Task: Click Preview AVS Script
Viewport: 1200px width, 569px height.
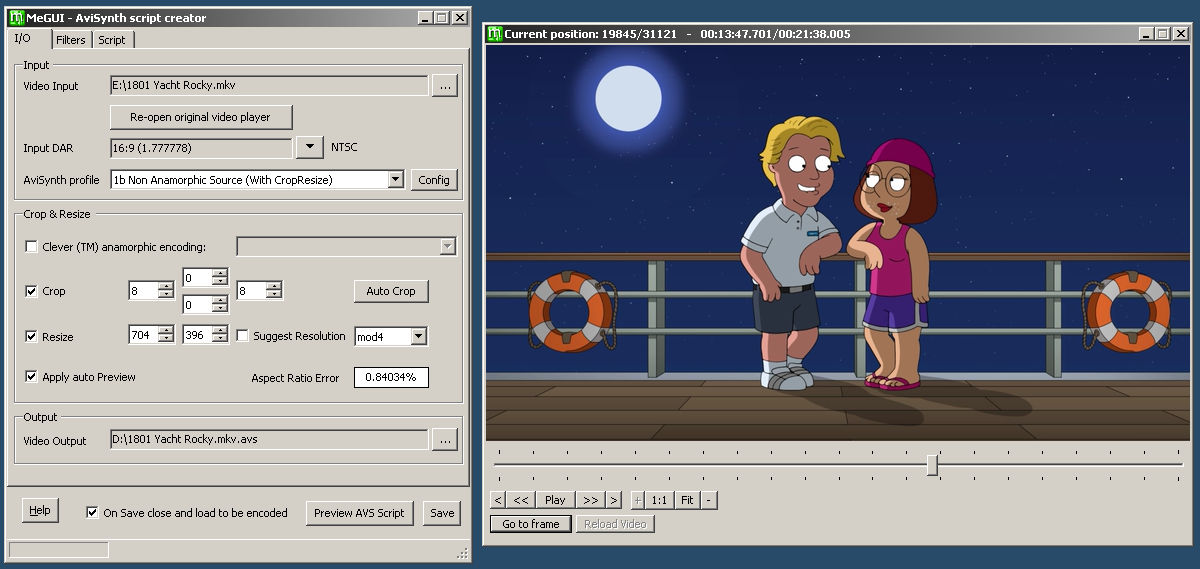Action: tap(359, 513)
